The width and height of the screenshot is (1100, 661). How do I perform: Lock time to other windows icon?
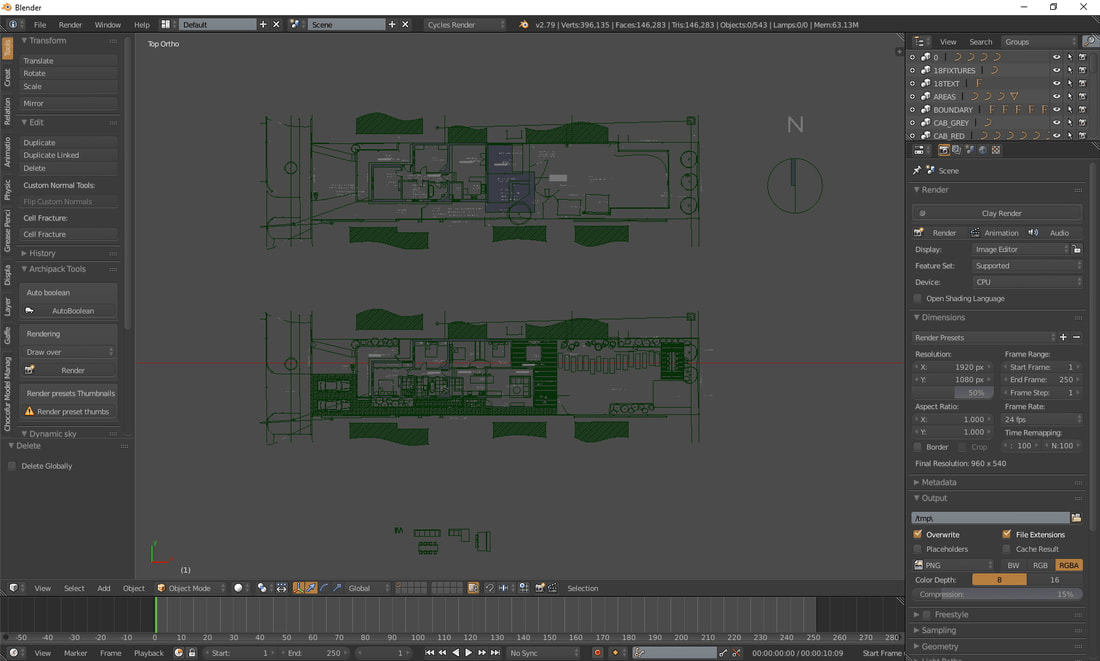192,653
